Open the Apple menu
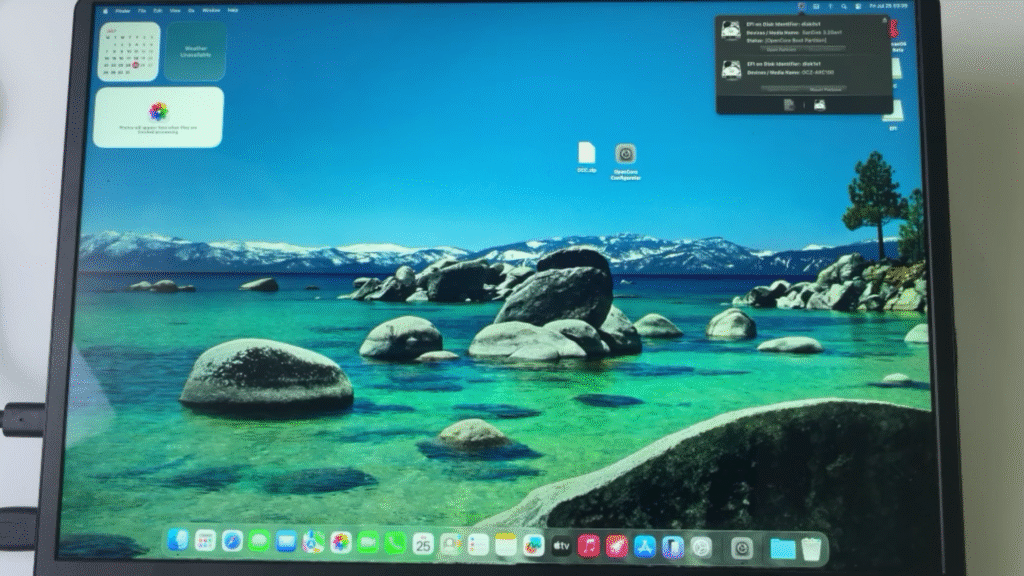 [x=105, y=10]
